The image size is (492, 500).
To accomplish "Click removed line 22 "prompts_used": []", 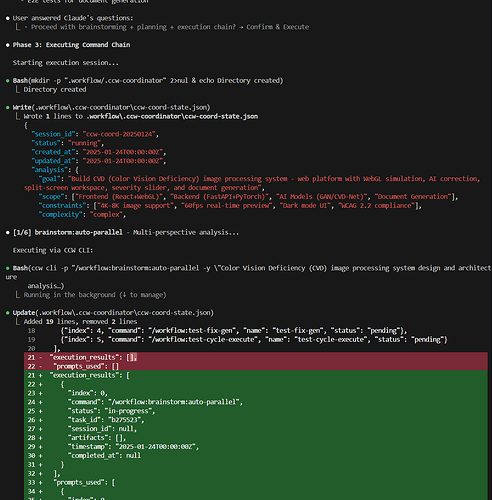I will (x=256, y=366).
